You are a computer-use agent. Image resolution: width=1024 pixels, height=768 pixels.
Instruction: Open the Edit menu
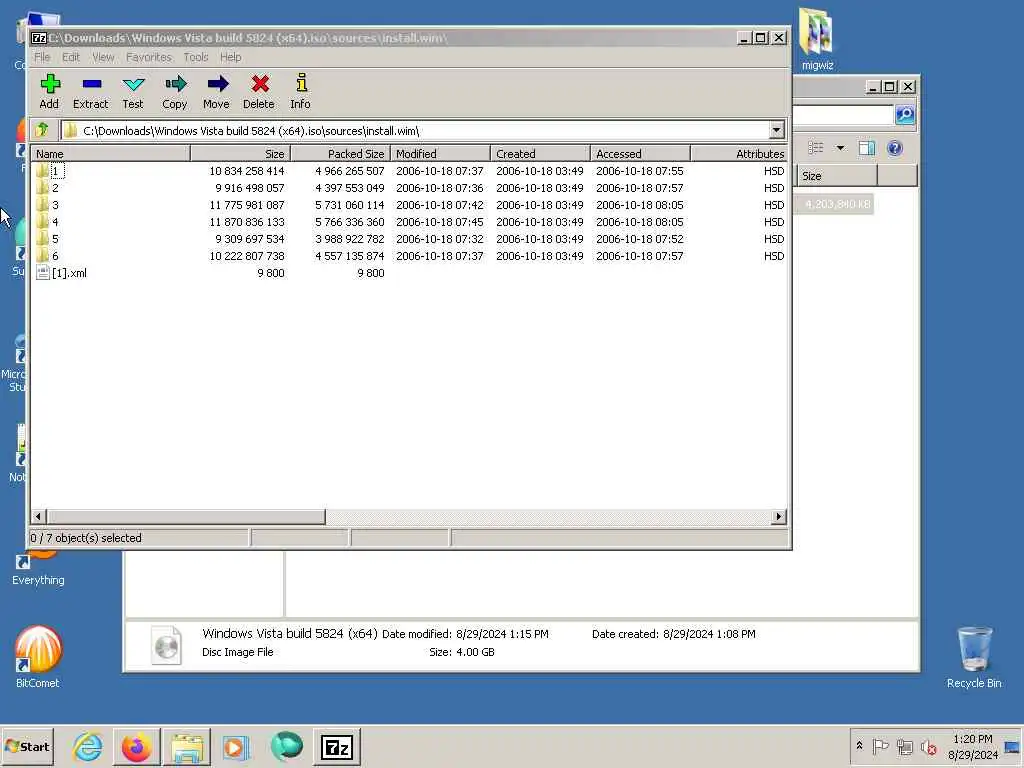pyautogui.click(x=71, y=57)
